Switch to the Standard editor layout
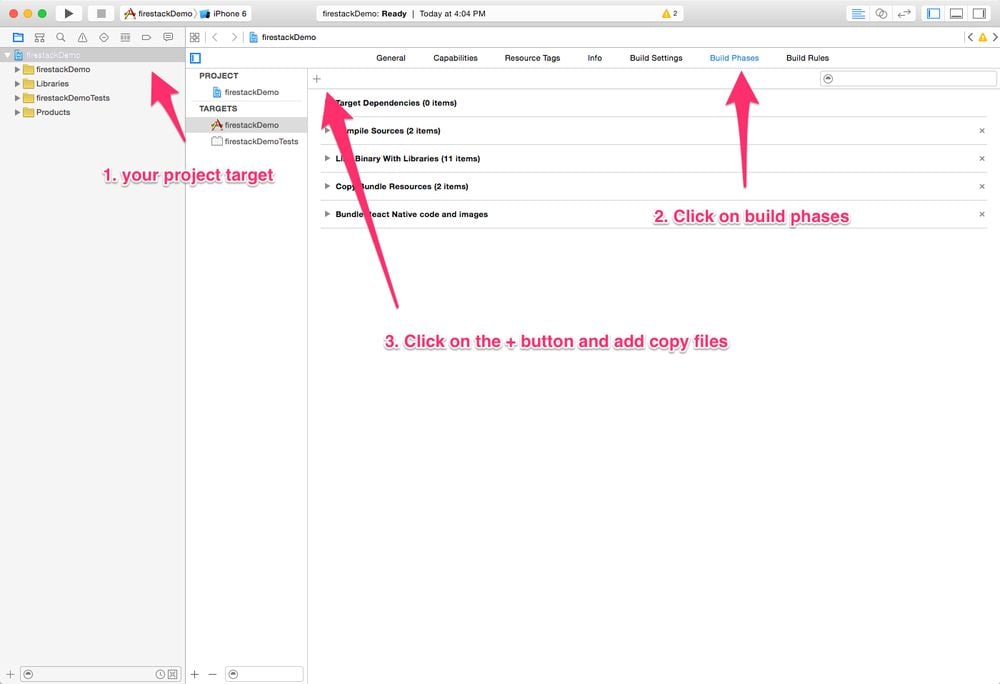Image resolution: width=1000 pixels, height=684 pixels. [x=858, y=13]
